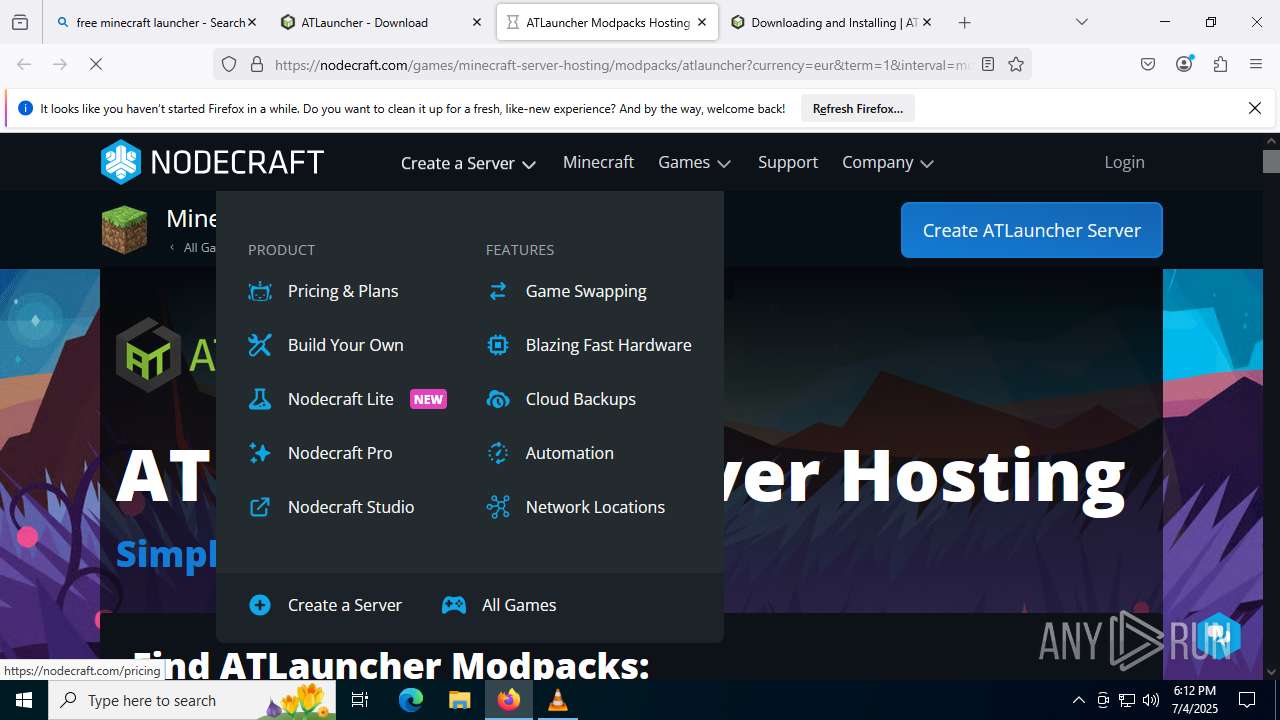Viewport: 1280px width, 720px height.
Task: Open the Build Your Own link
Action: pyautogui.click(x=346, y=345)
